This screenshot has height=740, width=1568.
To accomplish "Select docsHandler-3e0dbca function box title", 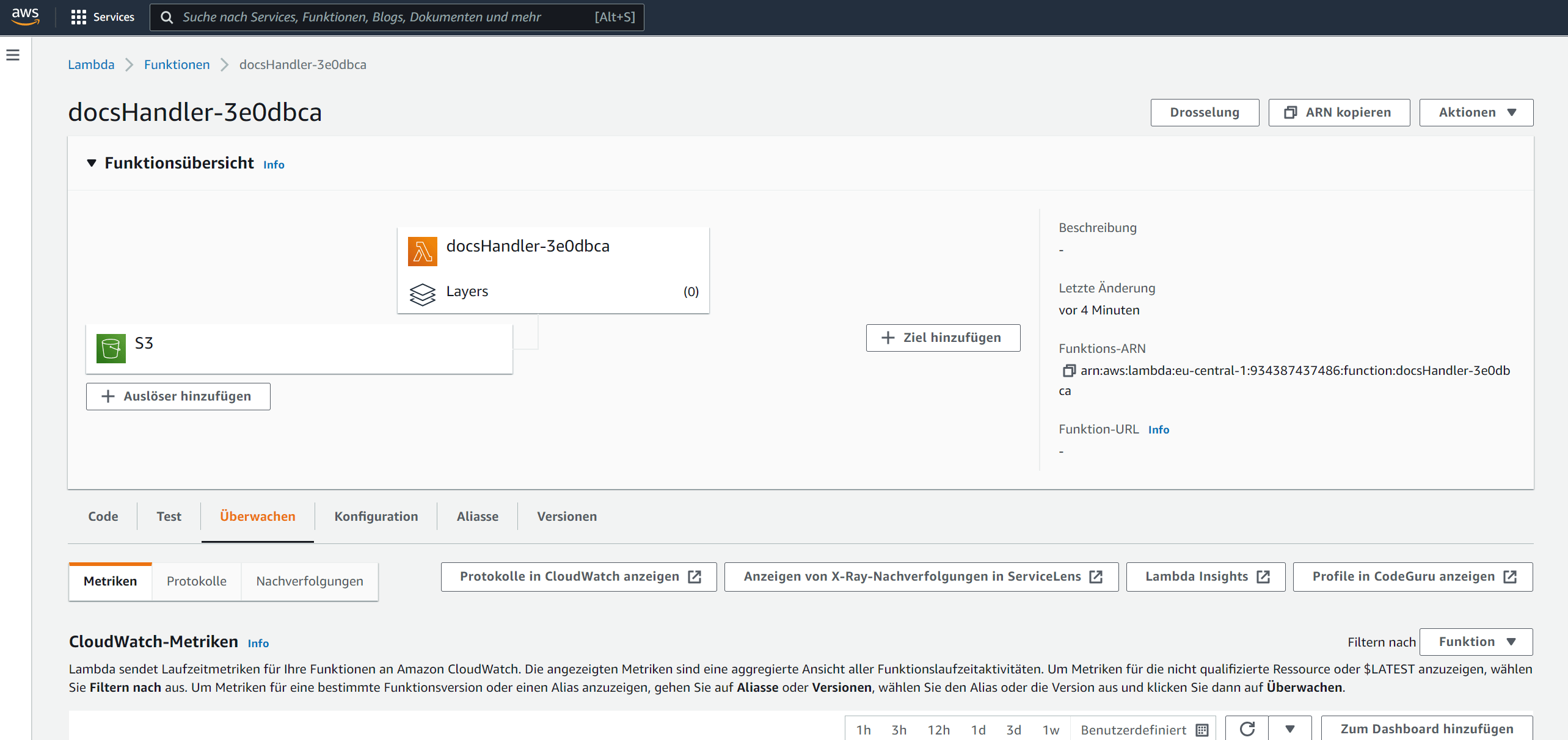I will pos(528,246).
